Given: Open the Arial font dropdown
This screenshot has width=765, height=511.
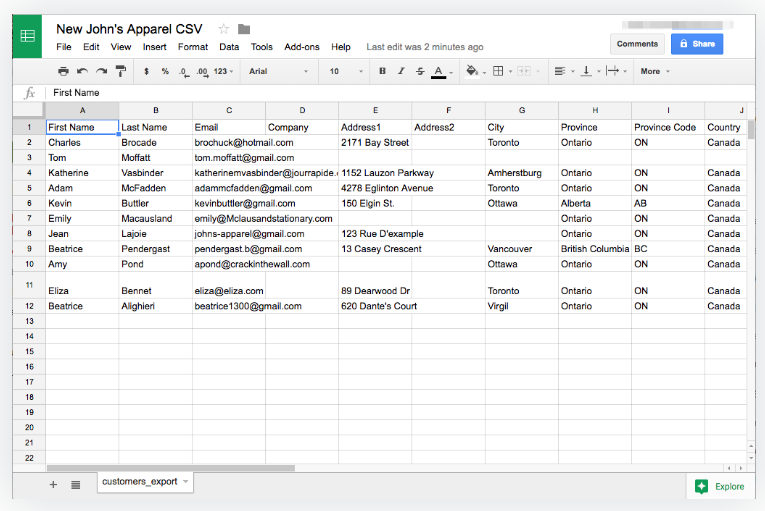Looking at the screenshot, I should [278, 71].
